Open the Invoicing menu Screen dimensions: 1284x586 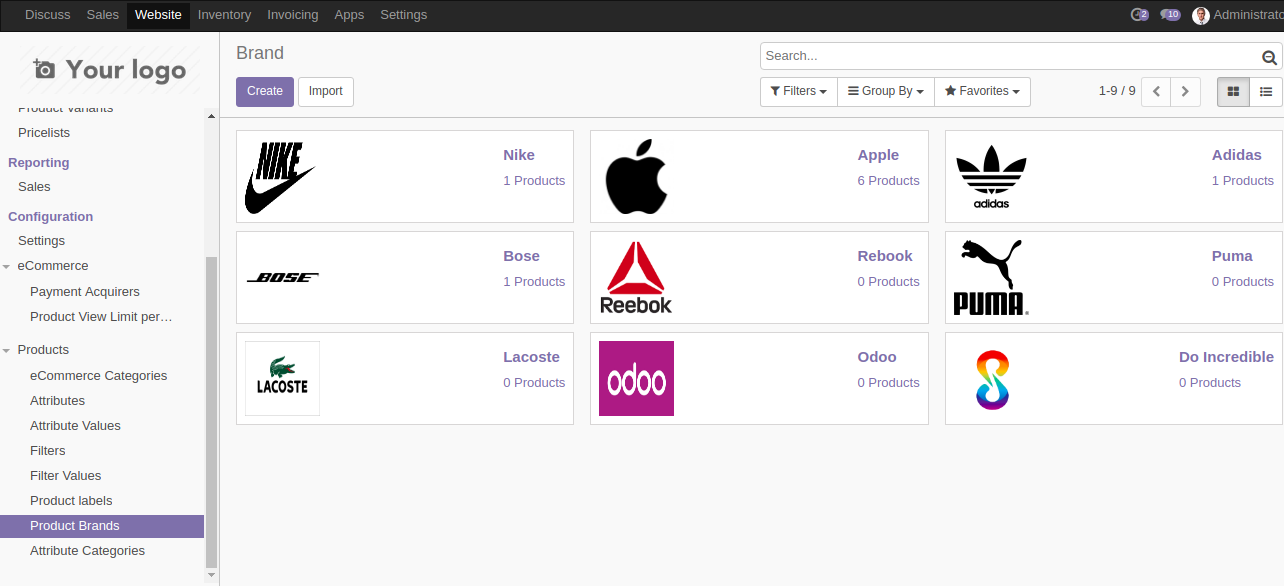point(293,15)
